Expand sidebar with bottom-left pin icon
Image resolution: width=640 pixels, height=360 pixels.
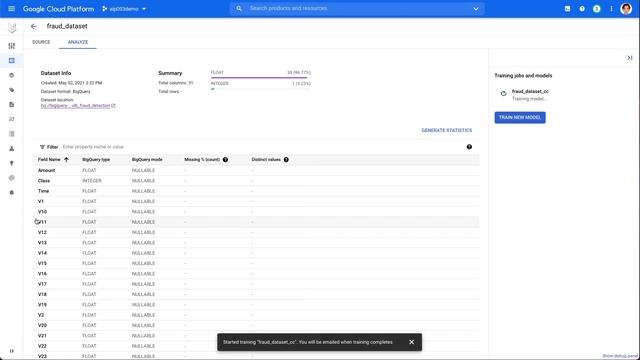point(11,351)
